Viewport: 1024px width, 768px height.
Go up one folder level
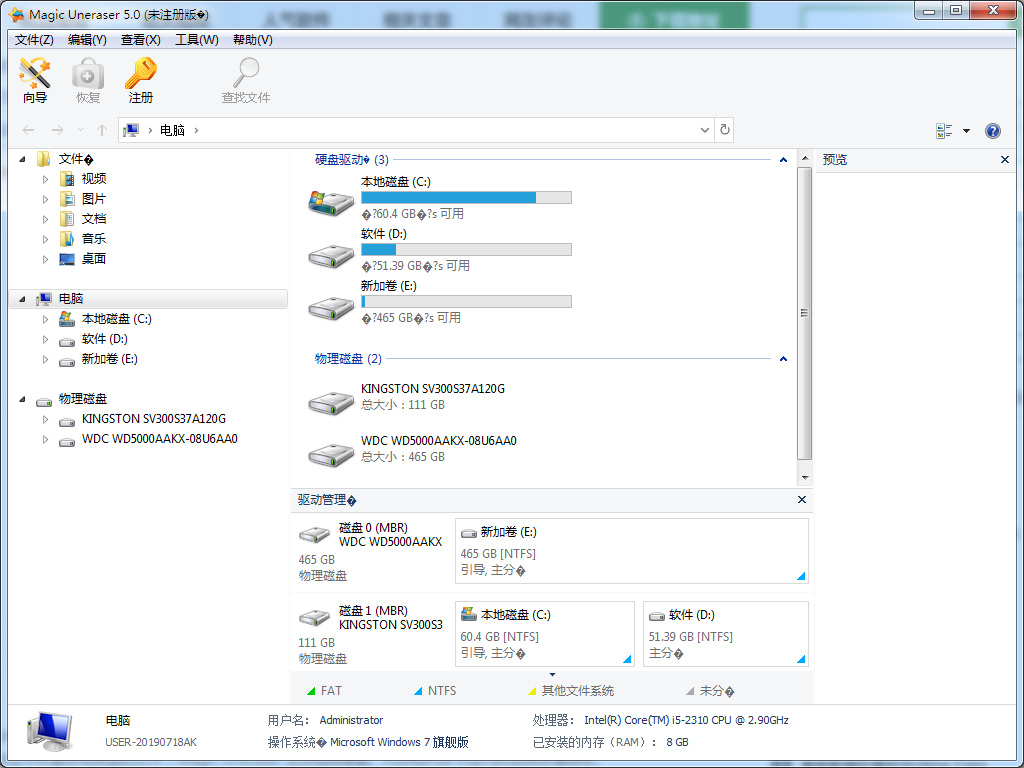click(102, 130)
